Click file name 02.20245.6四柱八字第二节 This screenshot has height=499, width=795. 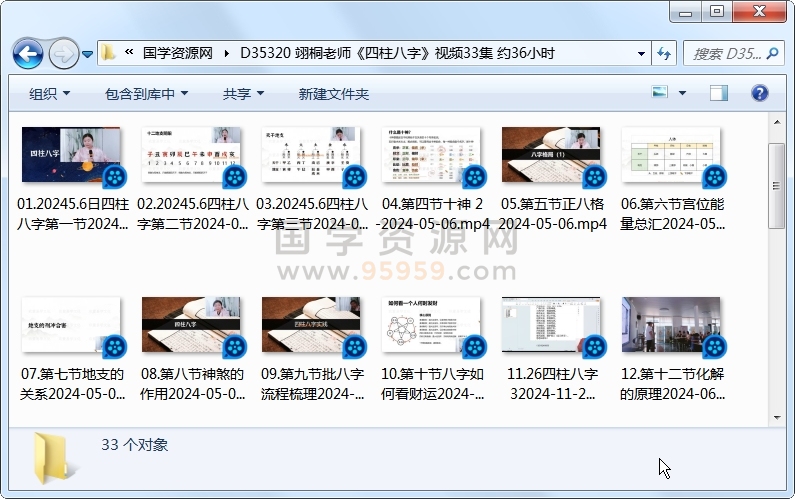point(193,213)
